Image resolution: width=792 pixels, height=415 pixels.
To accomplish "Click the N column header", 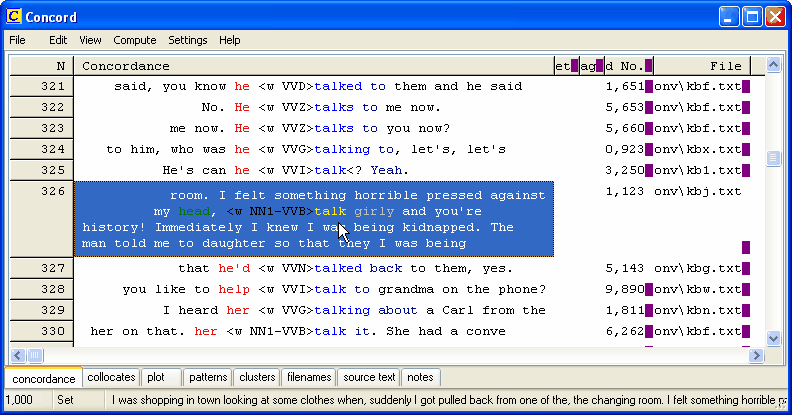I will point(42,66).
